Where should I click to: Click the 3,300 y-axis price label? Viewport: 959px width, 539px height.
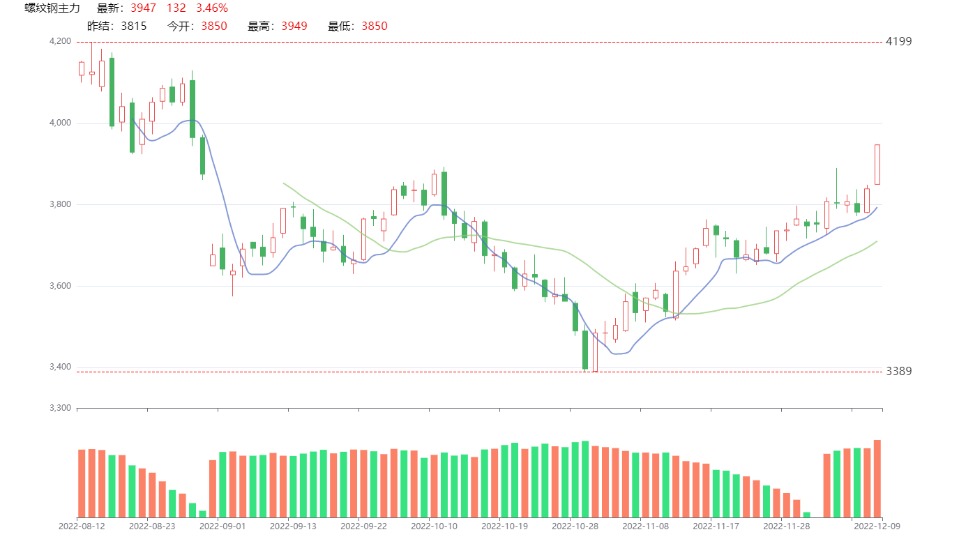click(59, 408)
